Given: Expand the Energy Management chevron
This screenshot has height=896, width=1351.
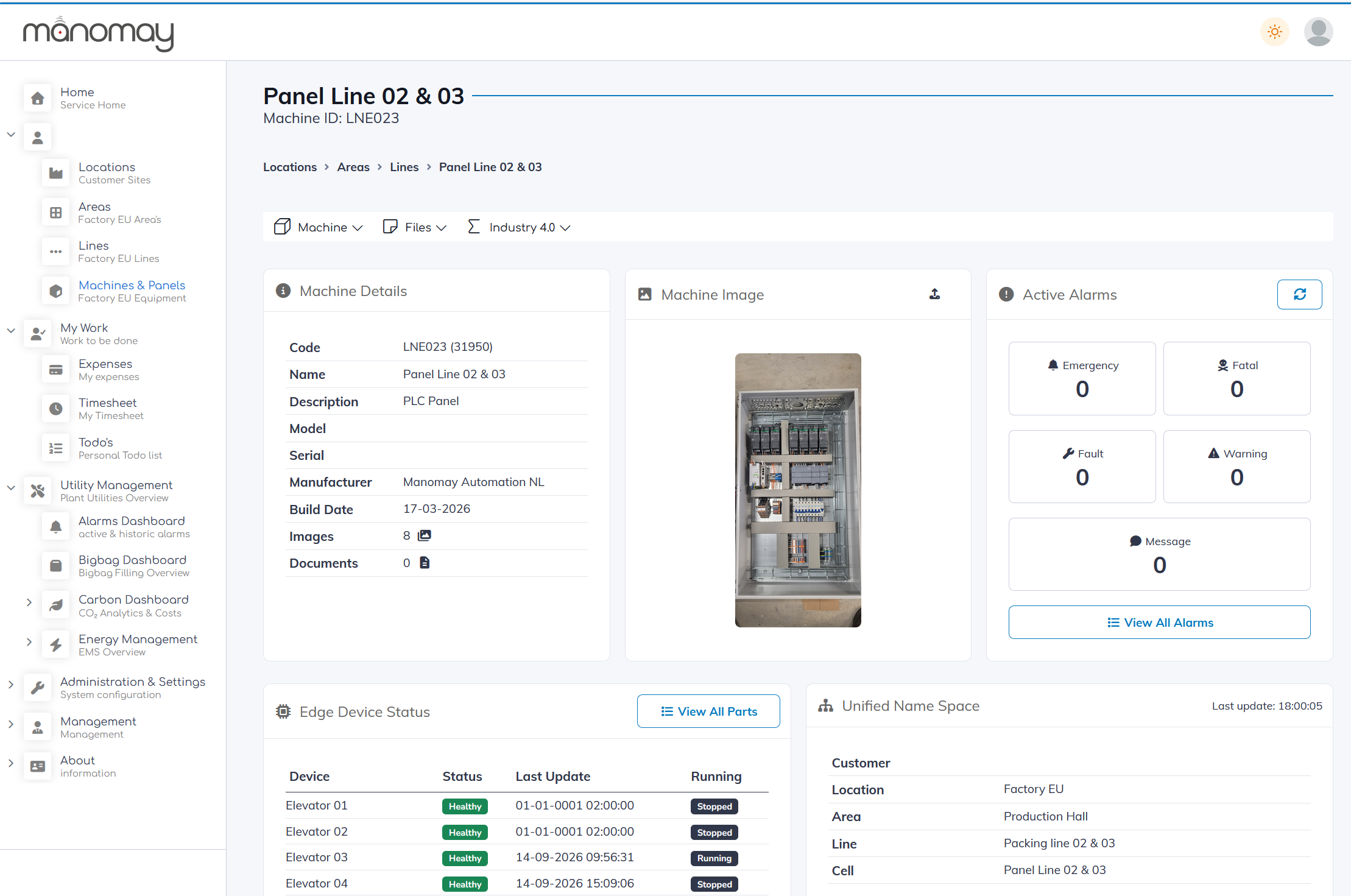Looking at the screenshot, I should (29, 642).
